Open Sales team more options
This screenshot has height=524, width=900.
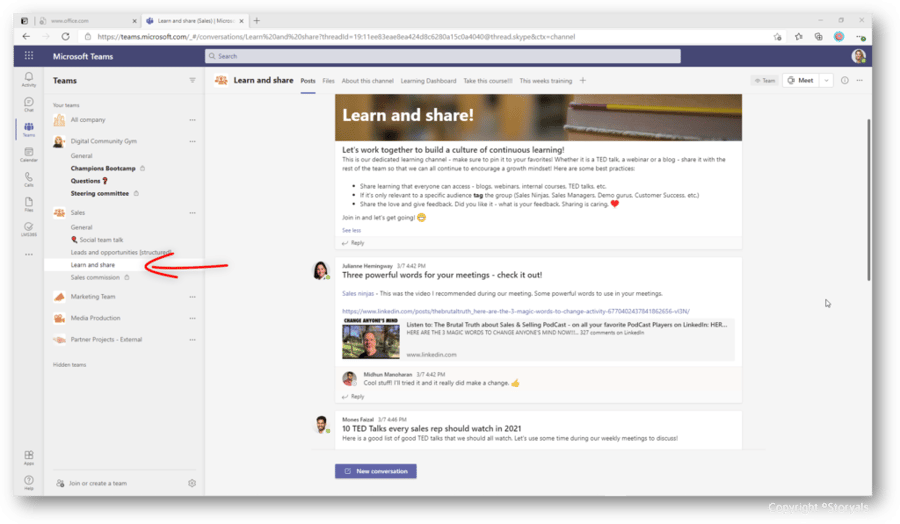click(x=192, y=213)
